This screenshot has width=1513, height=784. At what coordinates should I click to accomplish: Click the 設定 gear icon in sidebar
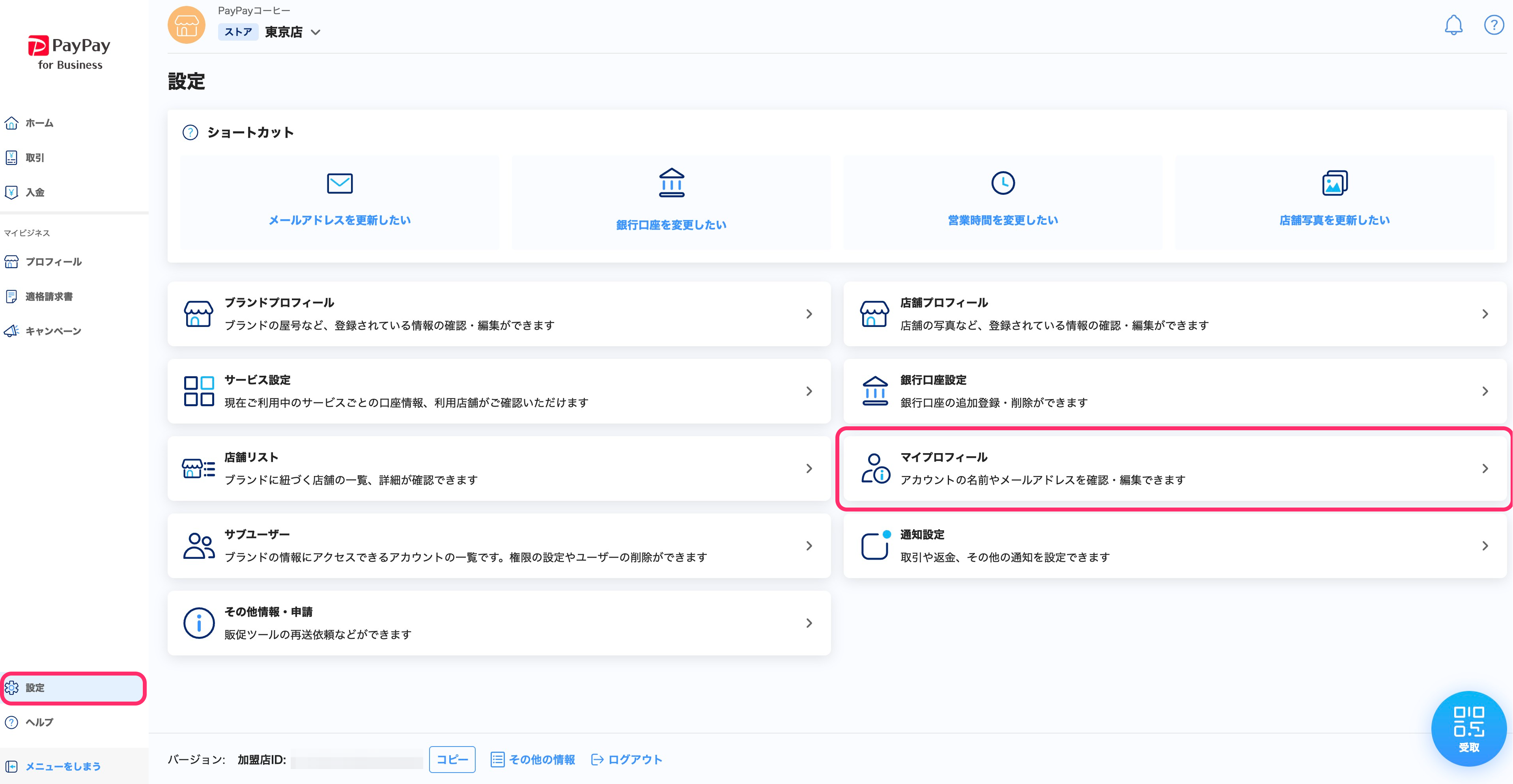(x=11, y=688)
